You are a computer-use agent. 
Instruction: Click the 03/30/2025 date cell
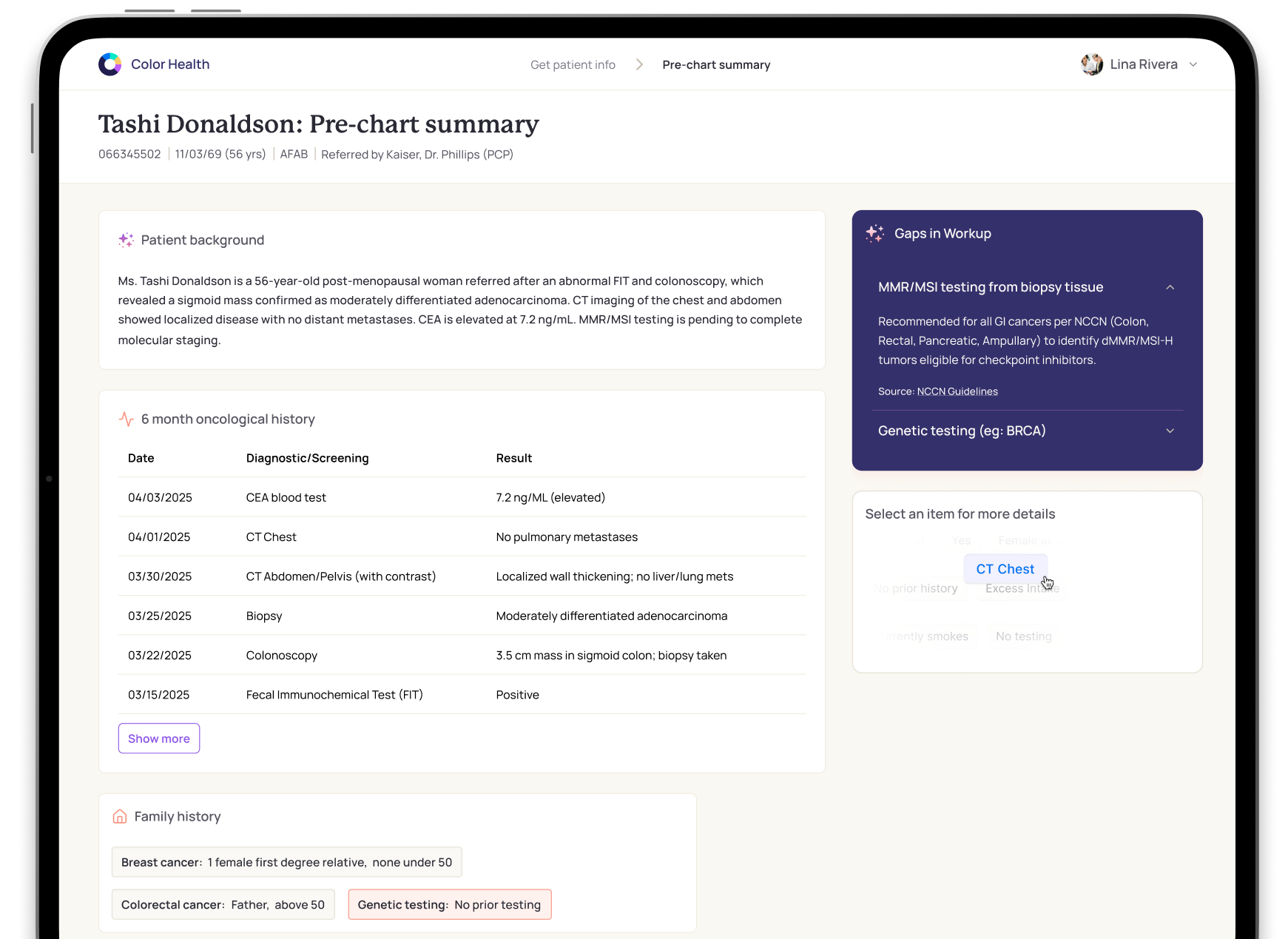pyautogui.click(x=160, y=576)
